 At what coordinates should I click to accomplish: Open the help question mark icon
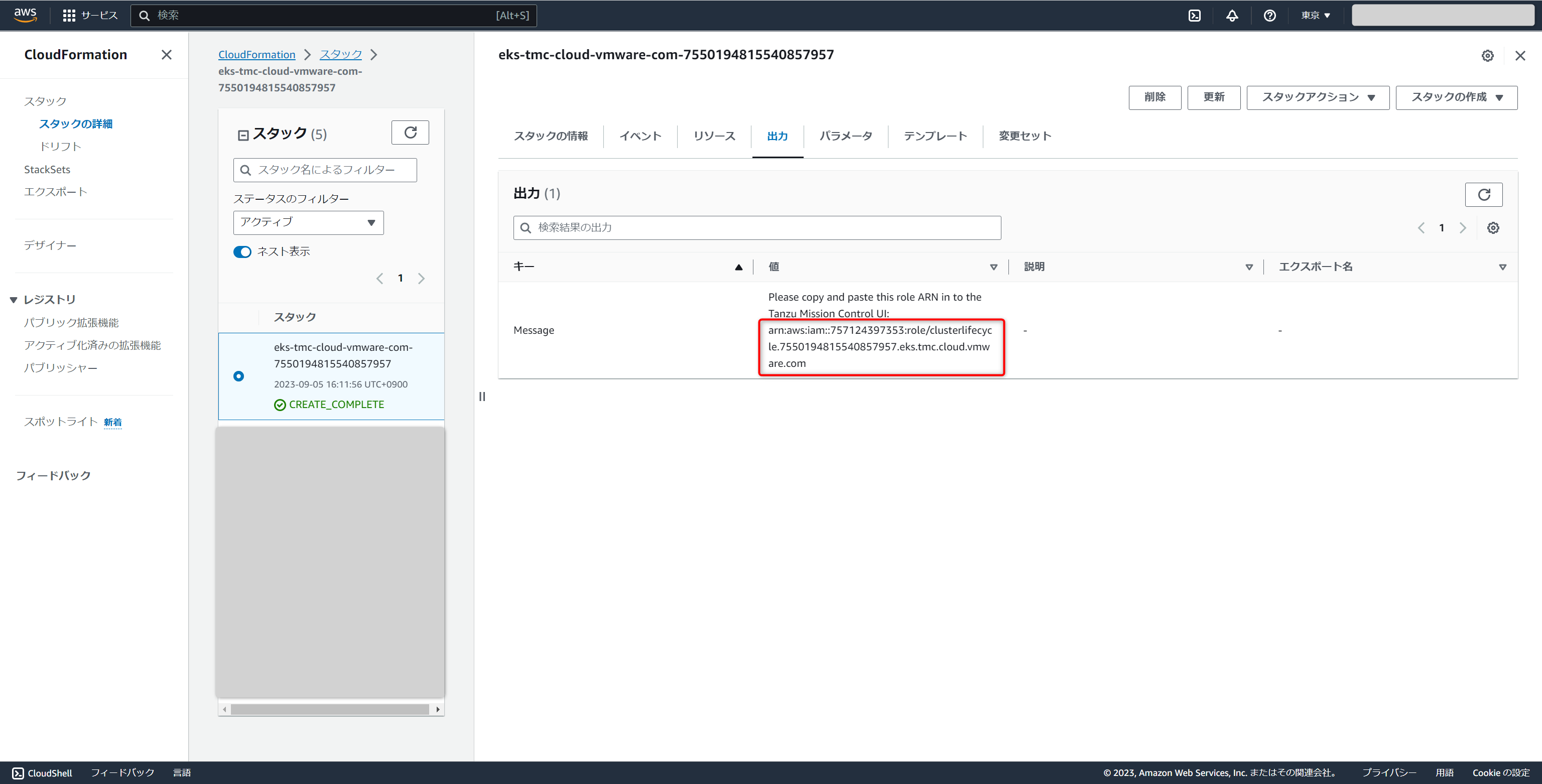[1269, 16]
